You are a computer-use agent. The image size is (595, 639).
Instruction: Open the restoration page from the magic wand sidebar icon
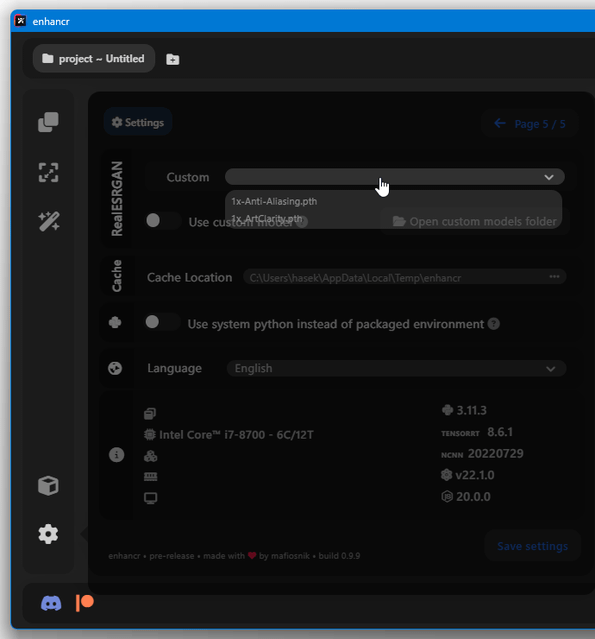[x=49, y=221]
